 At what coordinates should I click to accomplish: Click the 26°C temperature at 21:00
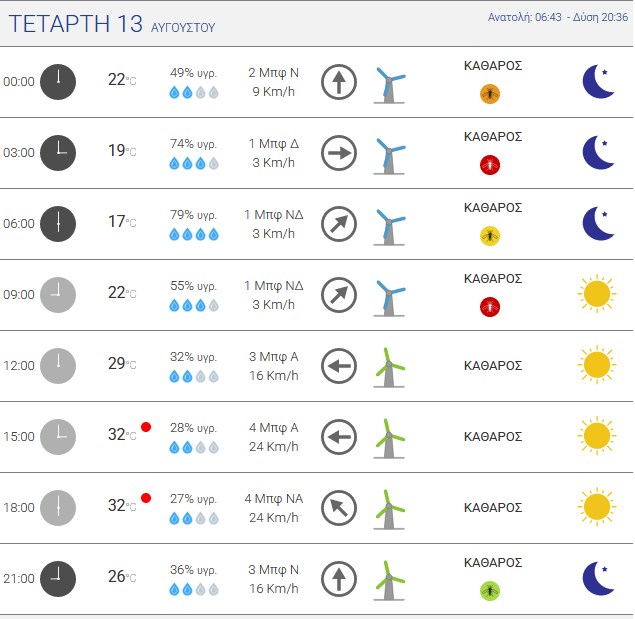(x=122, y=576)
